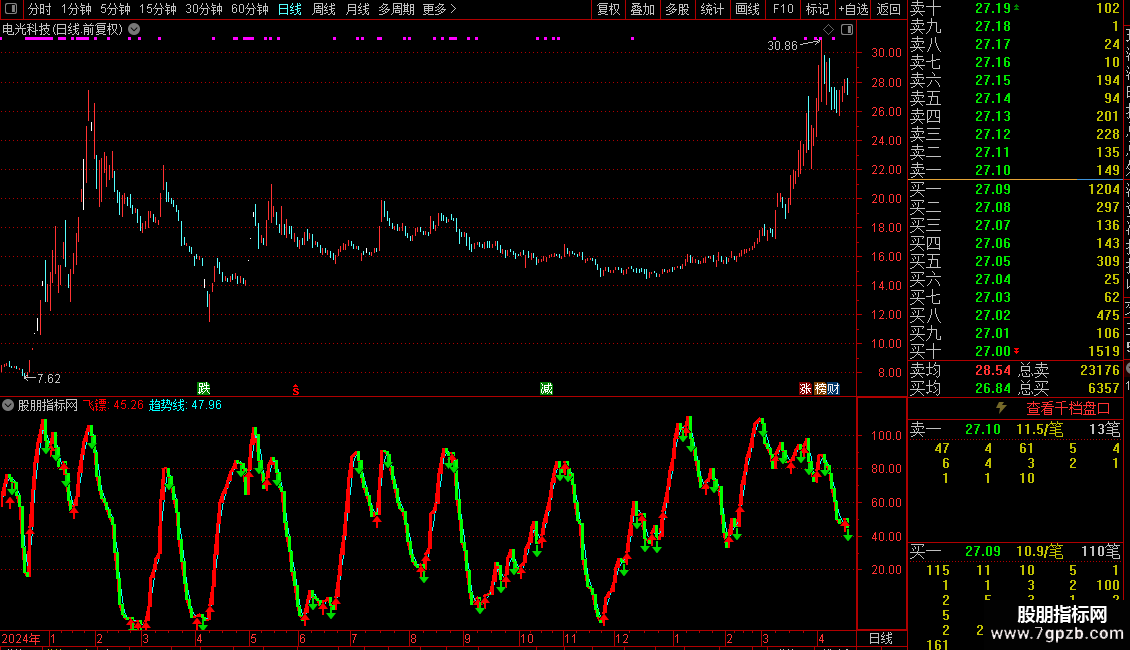This screenshot has height=650, width=1130.
Task: Click the red 涨 marker icon
Action: click(806, 388)
